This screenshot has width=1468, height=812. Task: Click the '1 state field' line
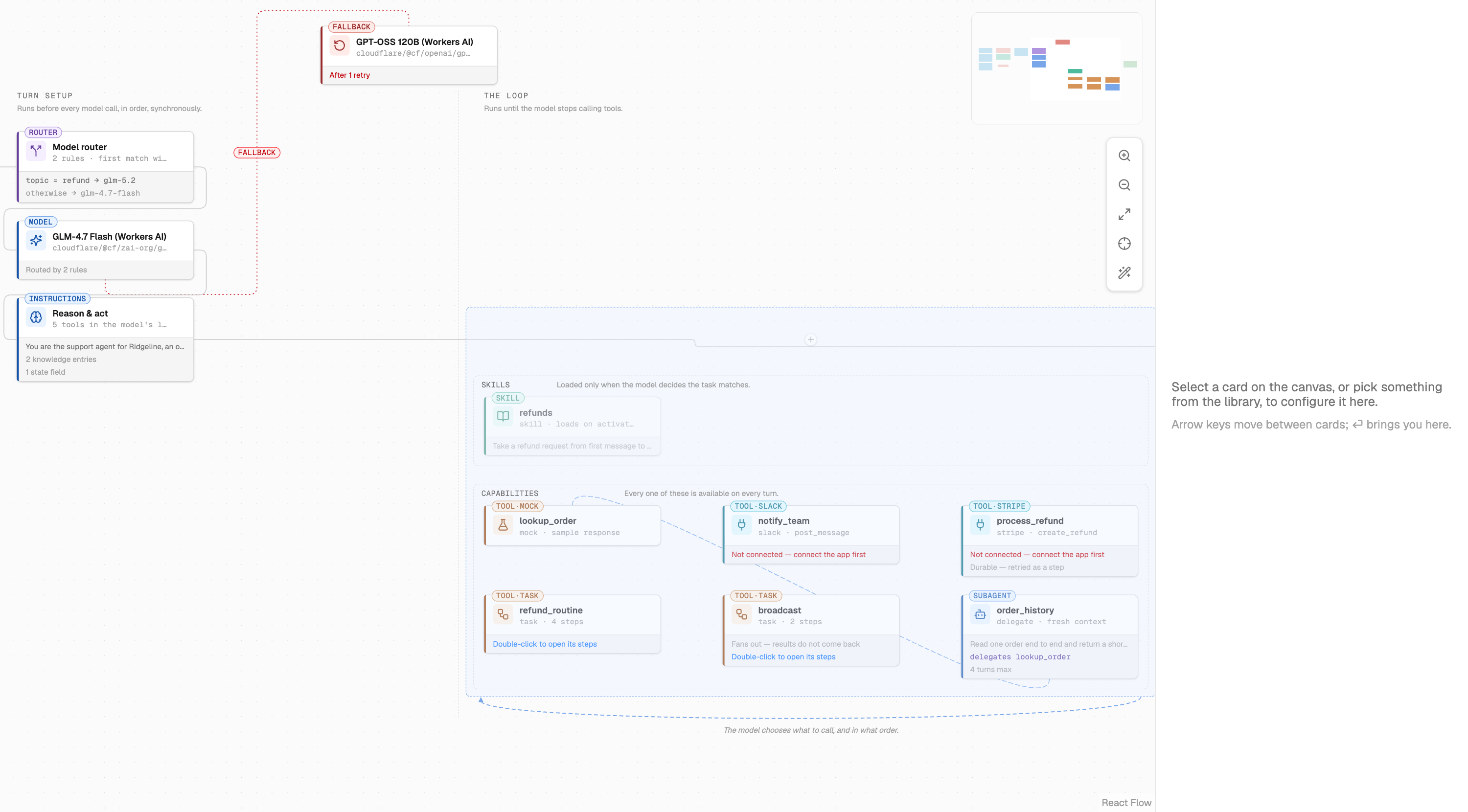coord(46,372)
